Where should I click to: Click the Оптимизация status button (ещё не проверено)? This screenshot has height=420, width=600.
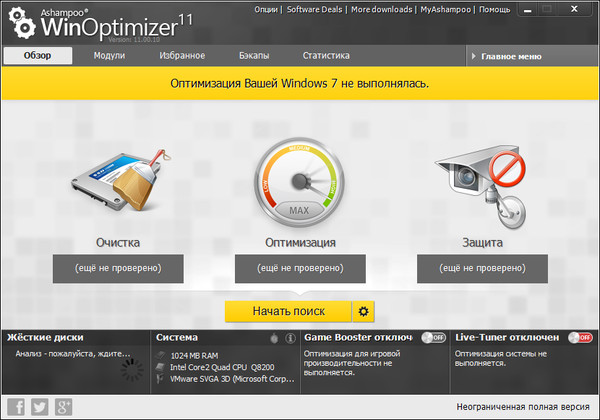(x=300, y=269)
